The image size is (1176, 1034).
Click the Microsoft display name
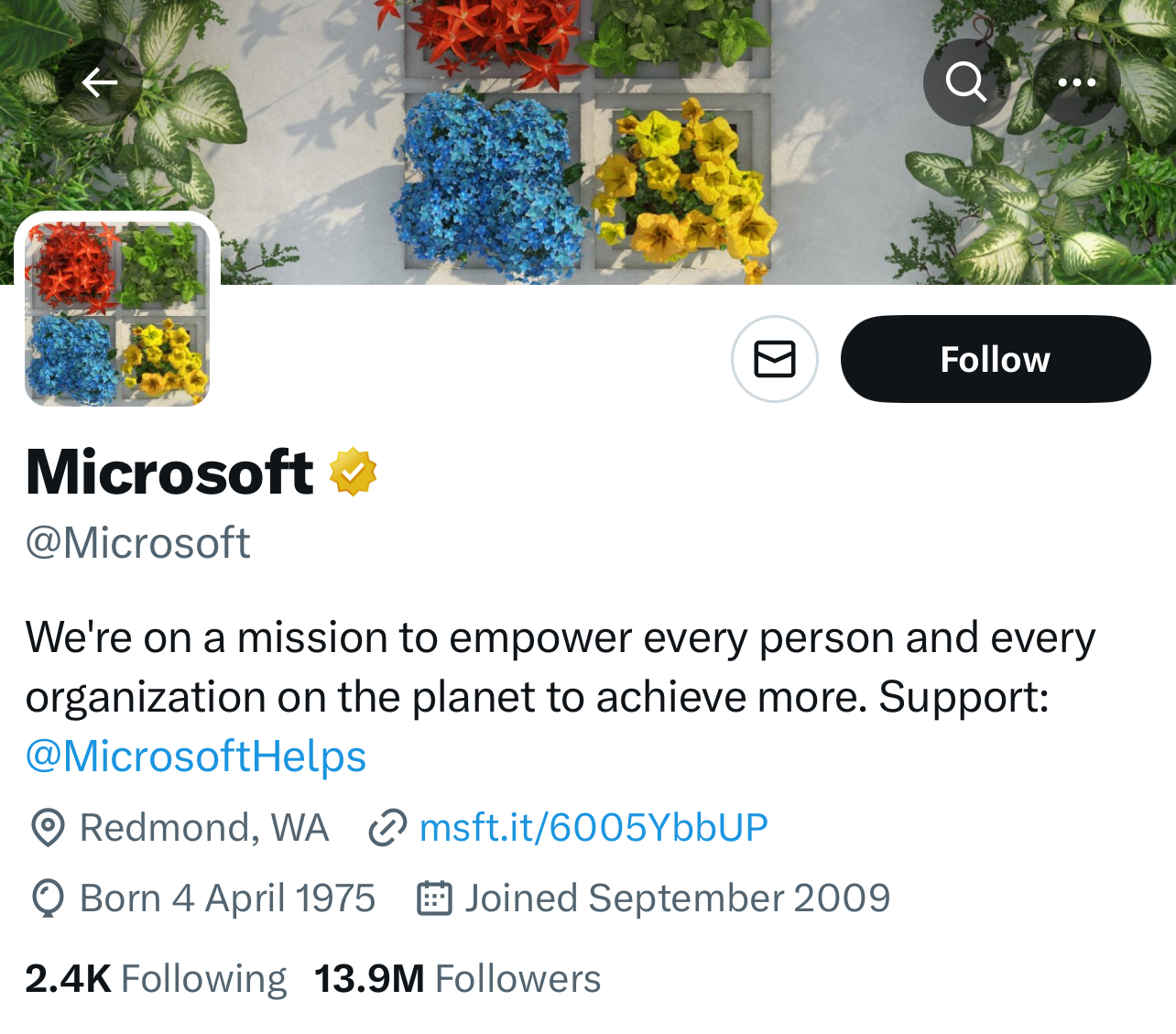(x=170, y=473)
